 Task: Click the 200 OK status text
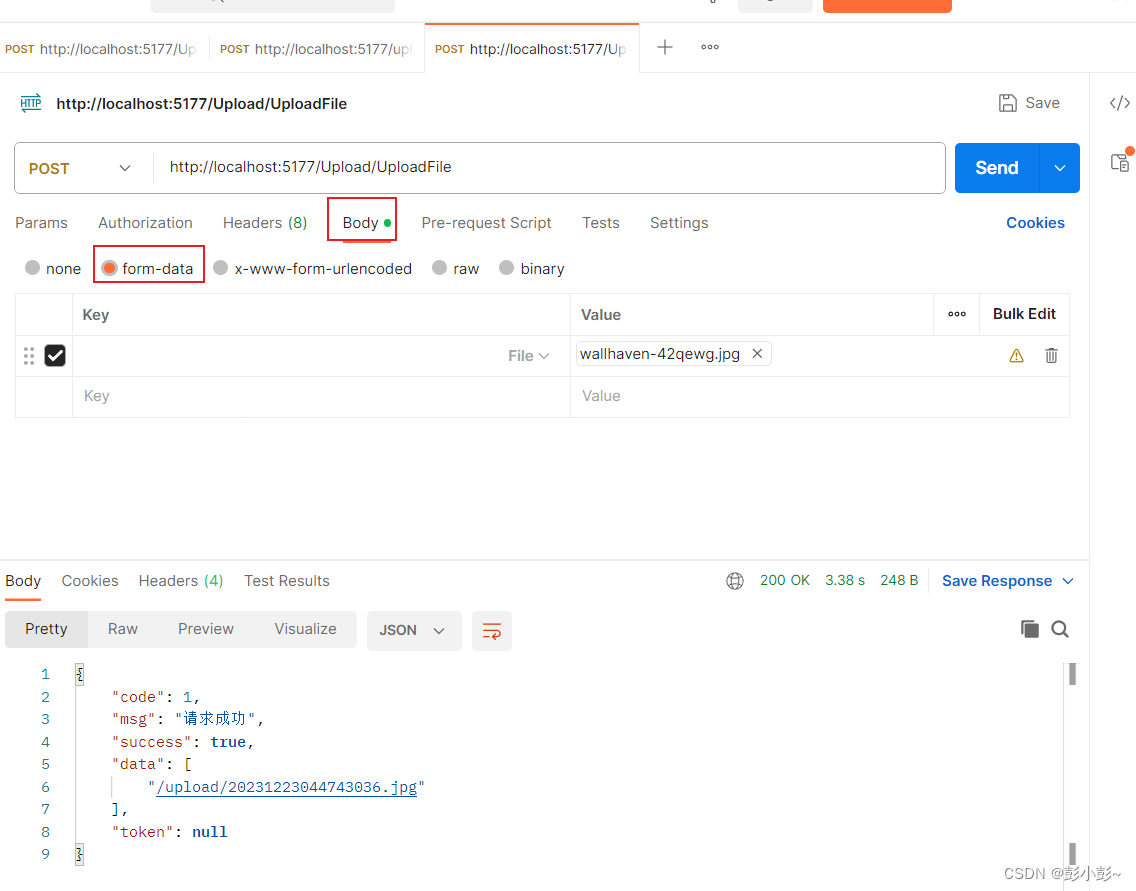(785, 580)
